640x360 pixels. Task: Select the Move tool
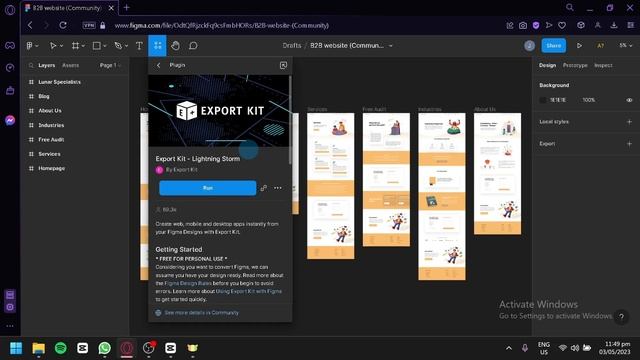(x=53, y=46)
